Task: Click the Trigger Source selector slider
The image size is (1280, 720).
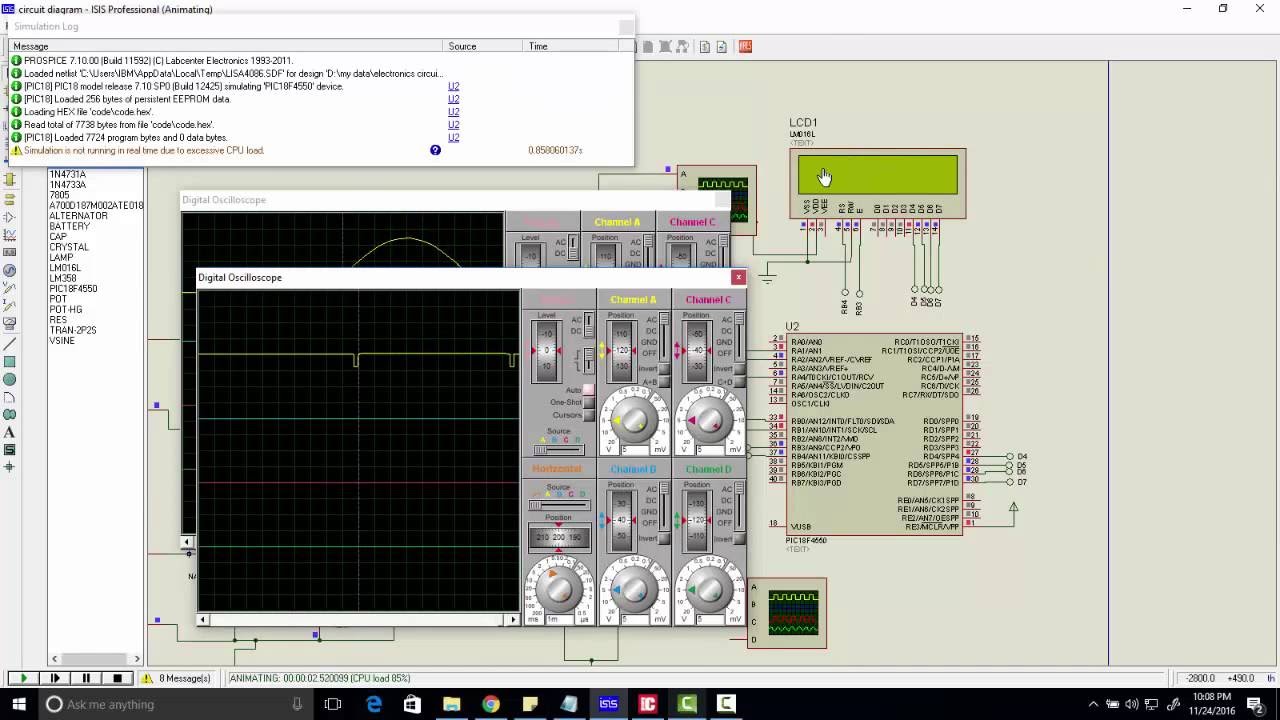Action: point(558,450)
